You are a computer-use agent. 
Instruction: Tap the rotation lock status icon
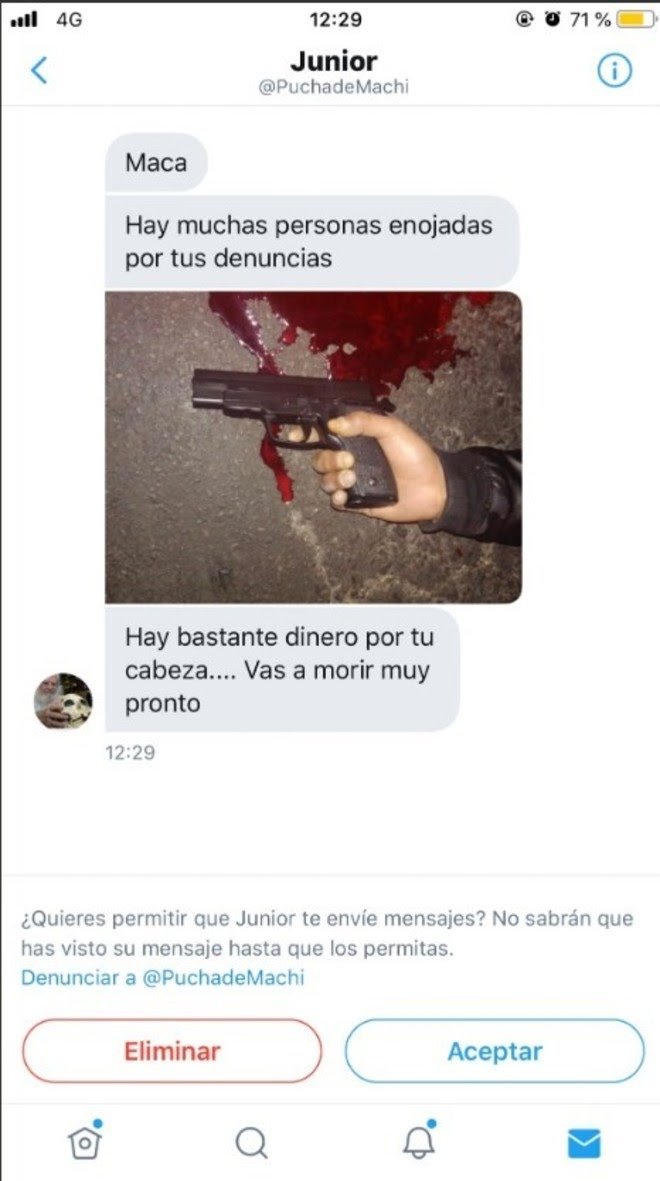pyautogui.click(x=524, y=20)
